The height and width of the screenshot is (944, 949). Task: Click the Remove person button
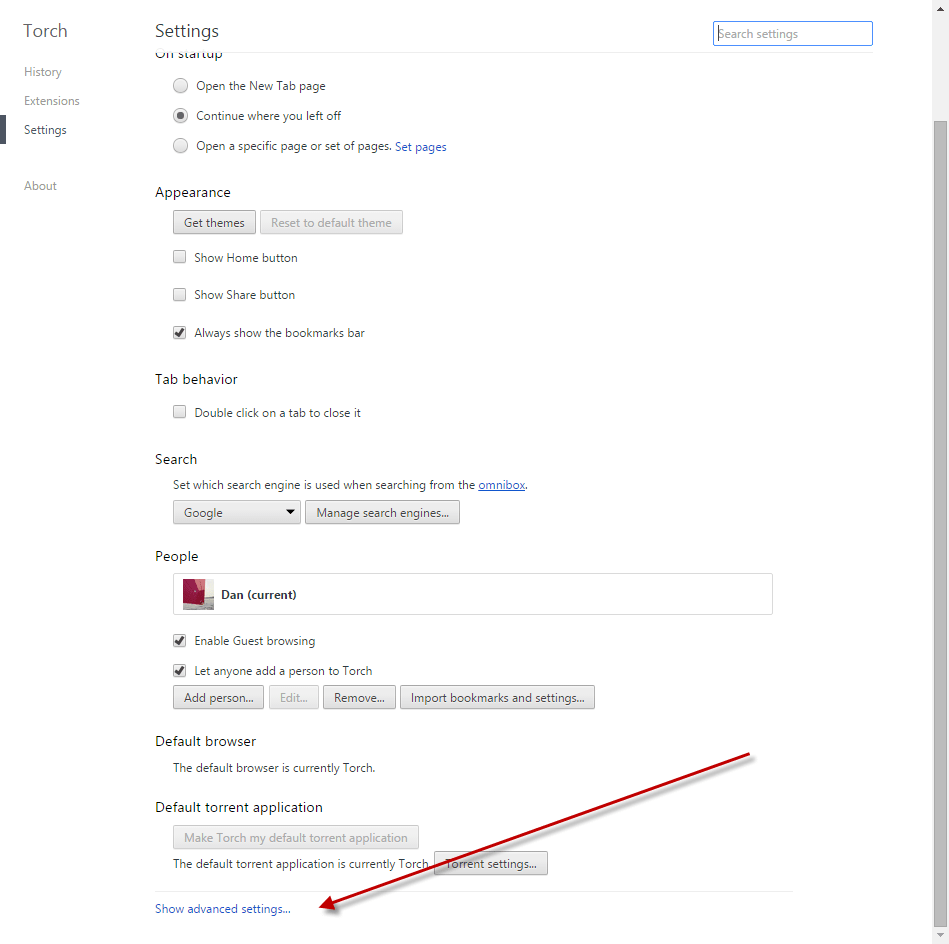360,698
